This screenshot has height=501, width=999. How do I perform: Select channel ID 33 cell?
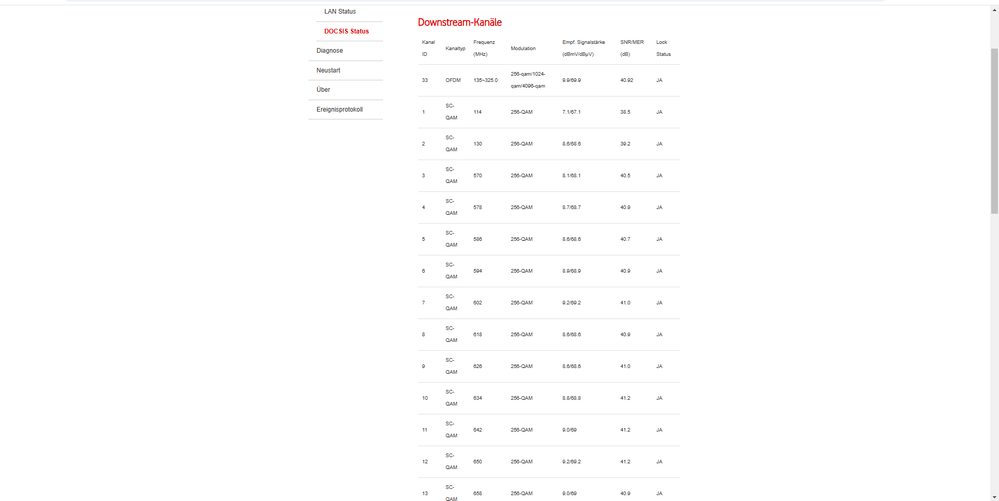tap(424, 80)
